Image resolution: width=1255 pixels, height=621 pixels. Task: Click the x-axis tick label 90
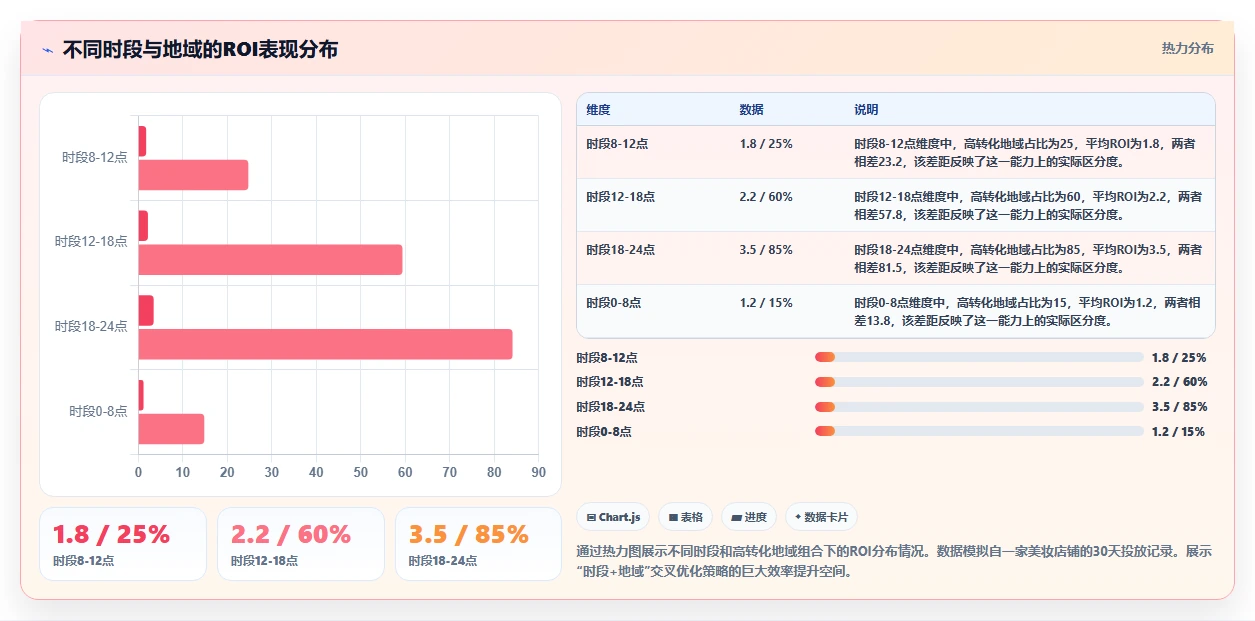(539, 472)
